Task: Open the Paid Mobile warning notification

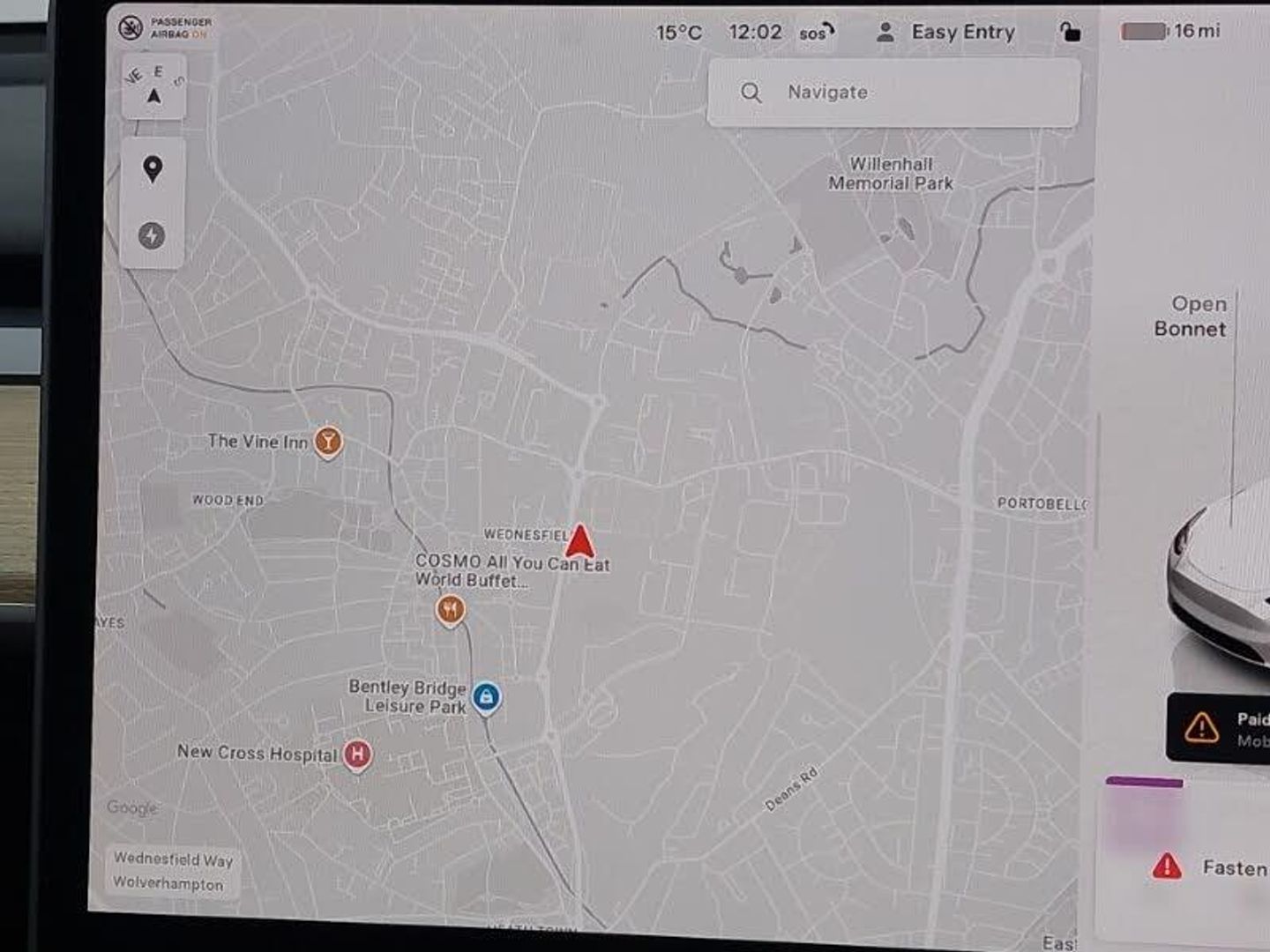Action: pos(1219,728)
